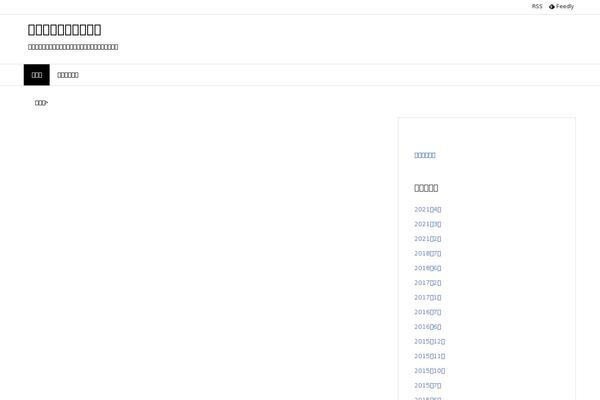Open the 2018 month 7 archive
The image size is (600, 400).
[427, 253]
